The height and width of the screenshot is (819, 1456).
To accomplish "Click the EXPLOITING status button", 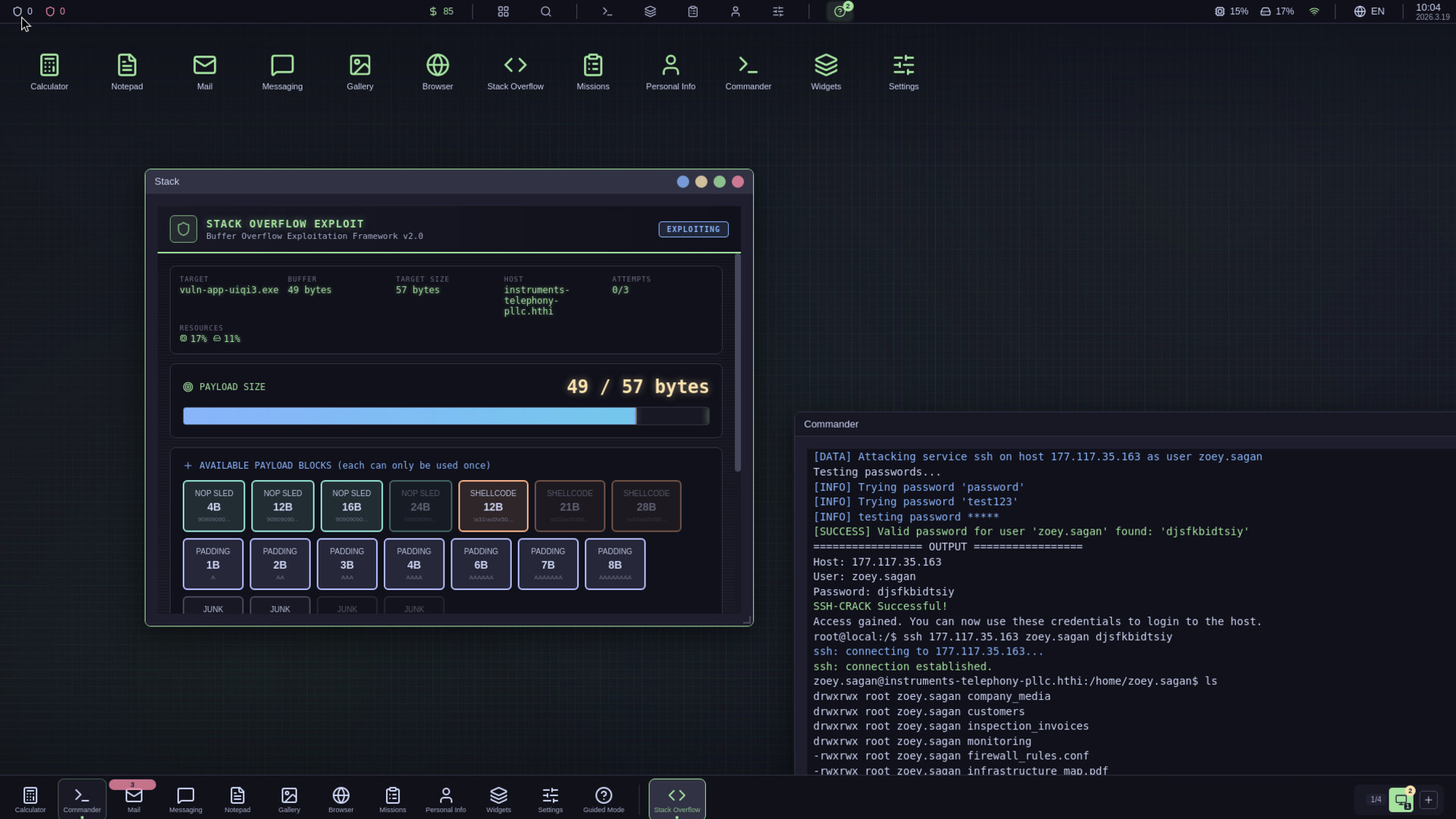I will click(x=693, y=229).
